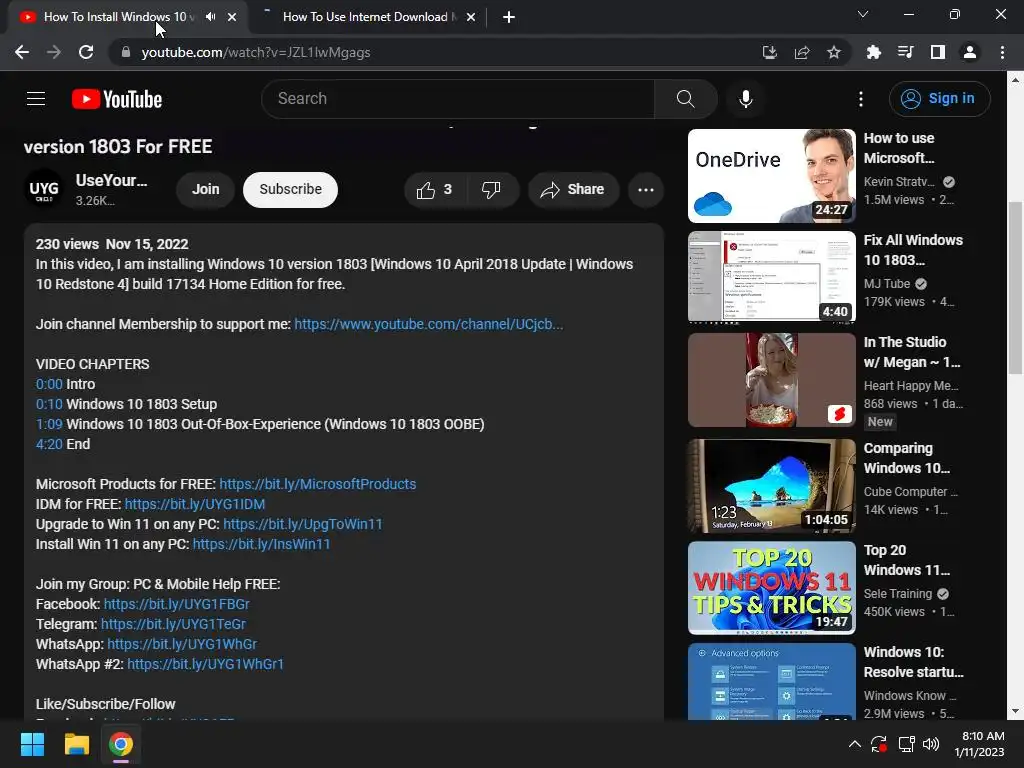
Task: Open the channel membership link
Action: [x=428, y=324]
